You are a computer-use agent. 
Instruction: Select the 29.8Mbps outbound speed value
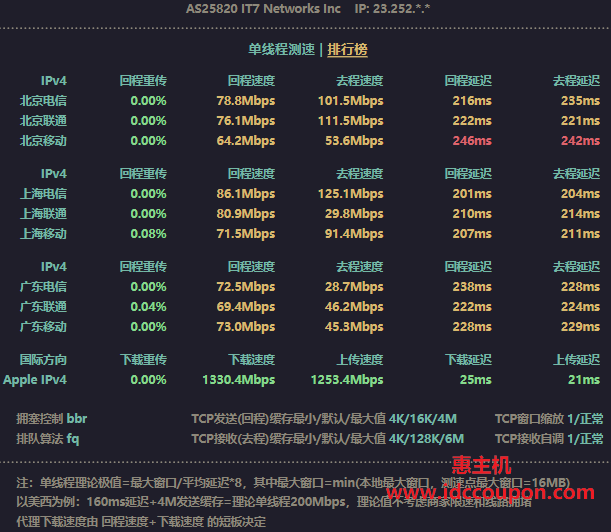coord(354,214)
